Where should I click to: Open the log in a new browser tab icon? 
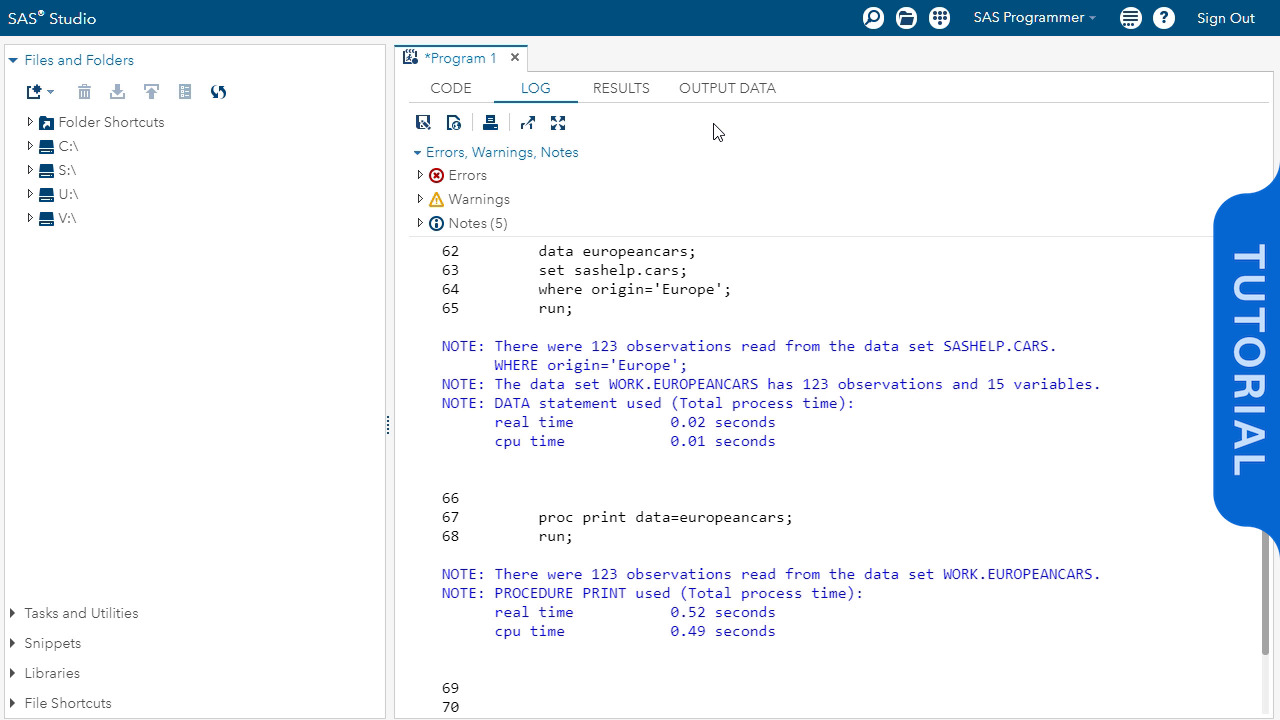coord(528,123)
